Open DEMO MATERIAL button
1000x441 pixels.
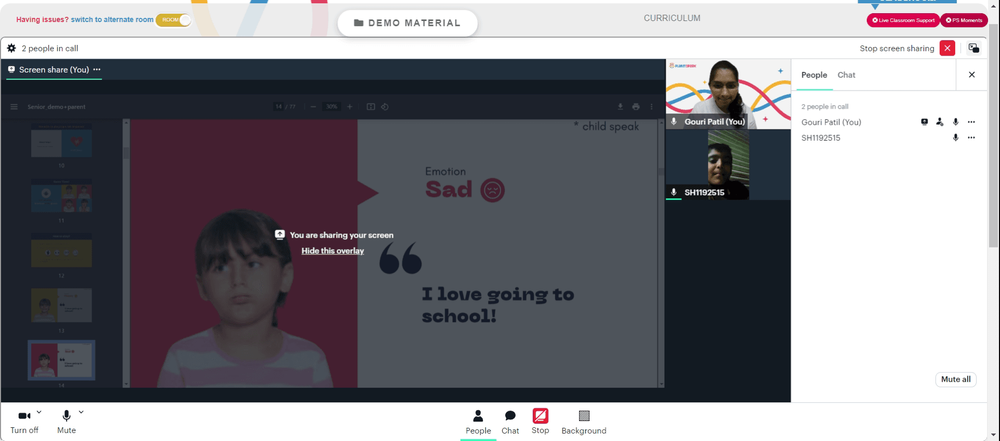(408, 23)
